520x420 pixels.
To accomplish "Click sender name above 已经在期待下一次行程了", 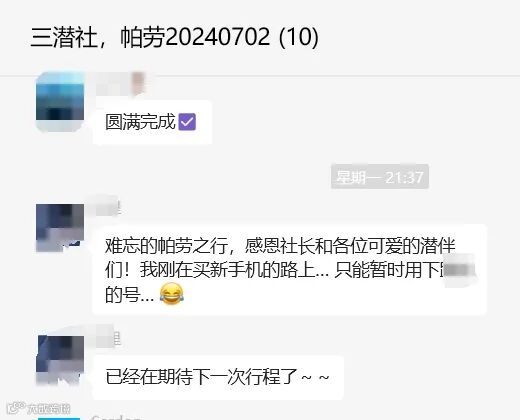I will [109, 339].
